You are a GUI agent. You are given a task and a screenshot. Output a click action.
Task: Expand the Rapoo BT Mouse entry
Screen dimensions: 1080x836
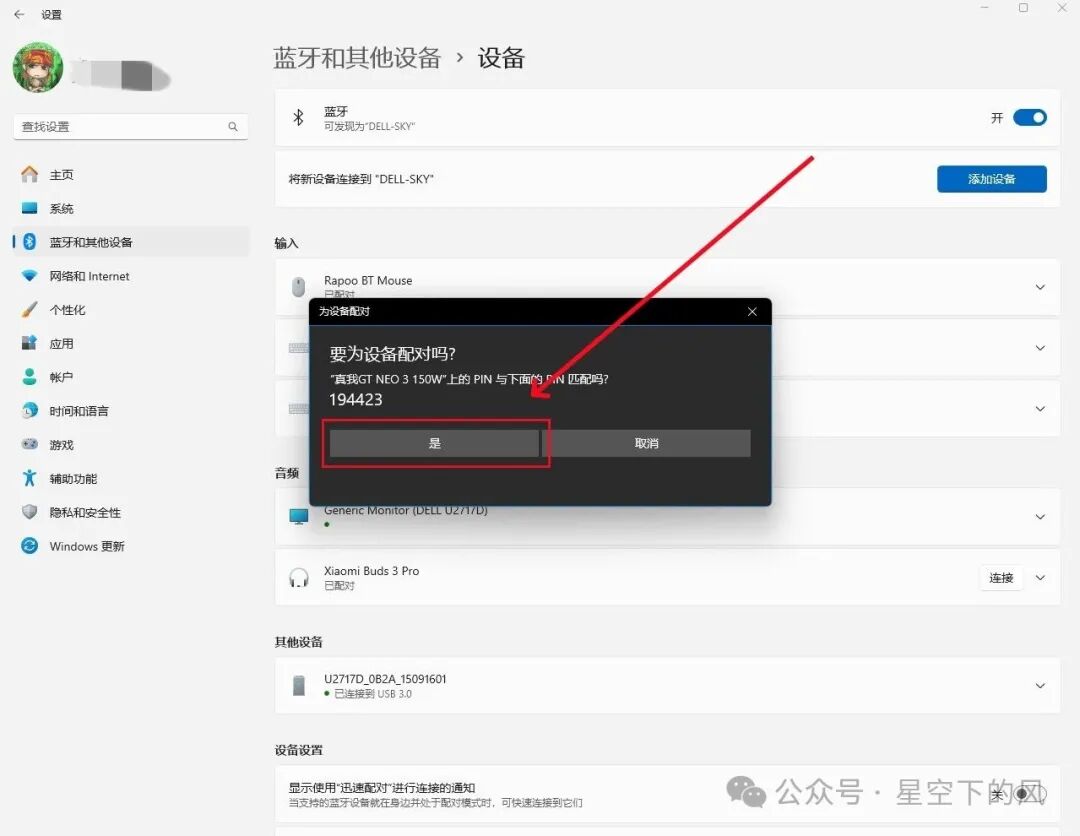point(1040,287)
